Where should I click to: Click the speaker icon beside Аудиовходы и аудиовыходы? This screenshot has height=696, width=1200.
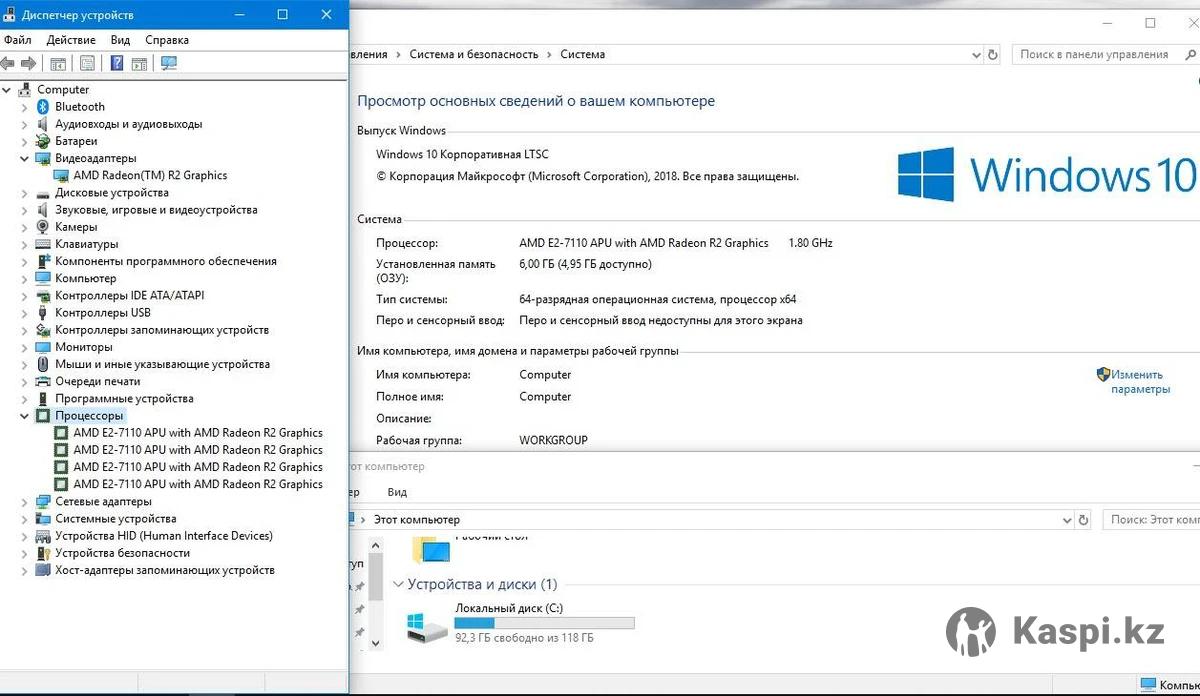pos(43,124)
